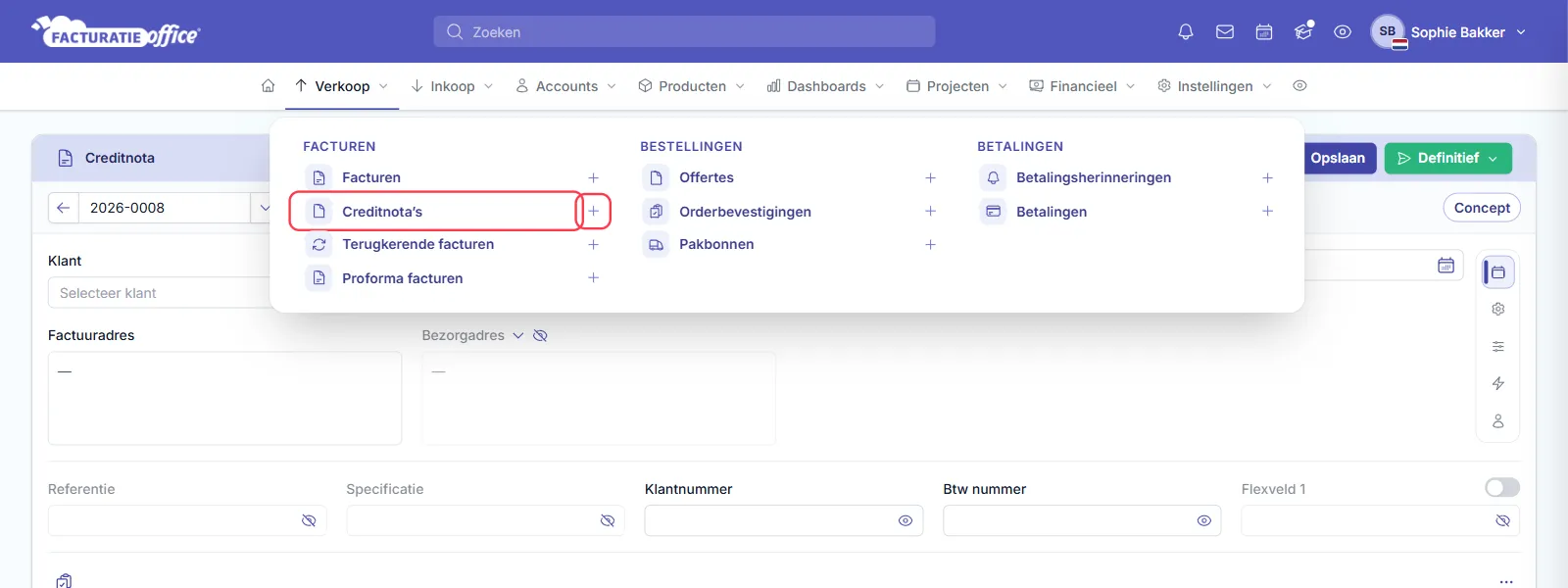Open the gear settings in right sidebar
The height and width of the screenshot is (588, 1568).
1498,310
